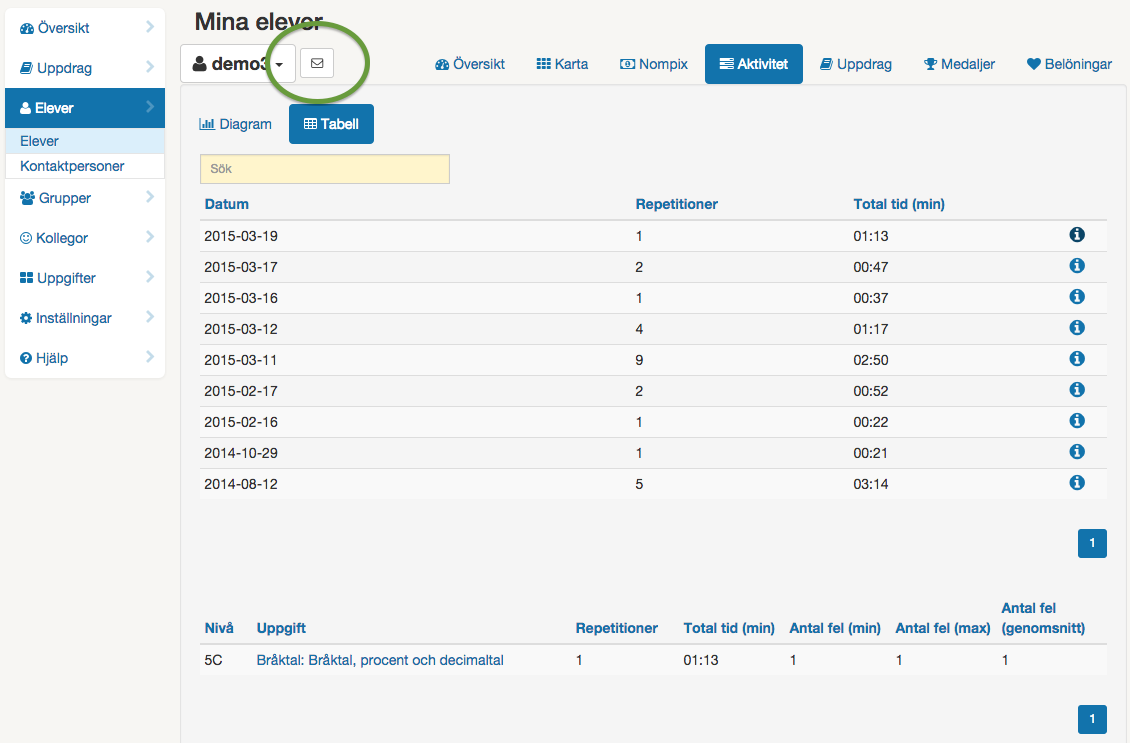Click the Sök search field
The image size is (1130, 743).
coord(324,169)
